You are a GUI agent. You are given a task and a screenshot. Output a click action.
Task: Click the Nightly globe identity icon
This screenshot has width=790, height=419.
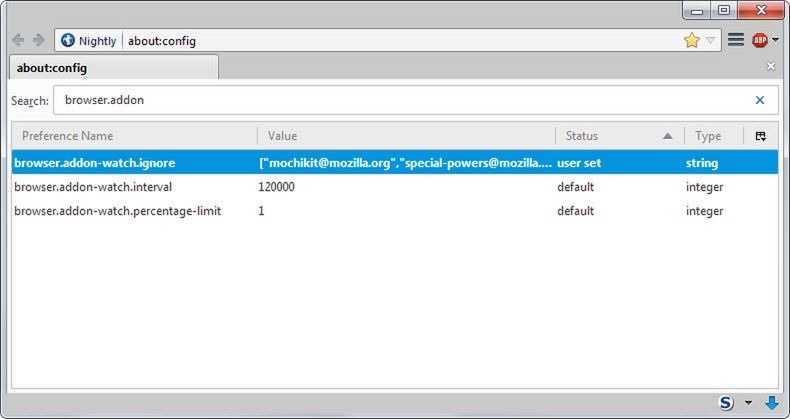68,40
